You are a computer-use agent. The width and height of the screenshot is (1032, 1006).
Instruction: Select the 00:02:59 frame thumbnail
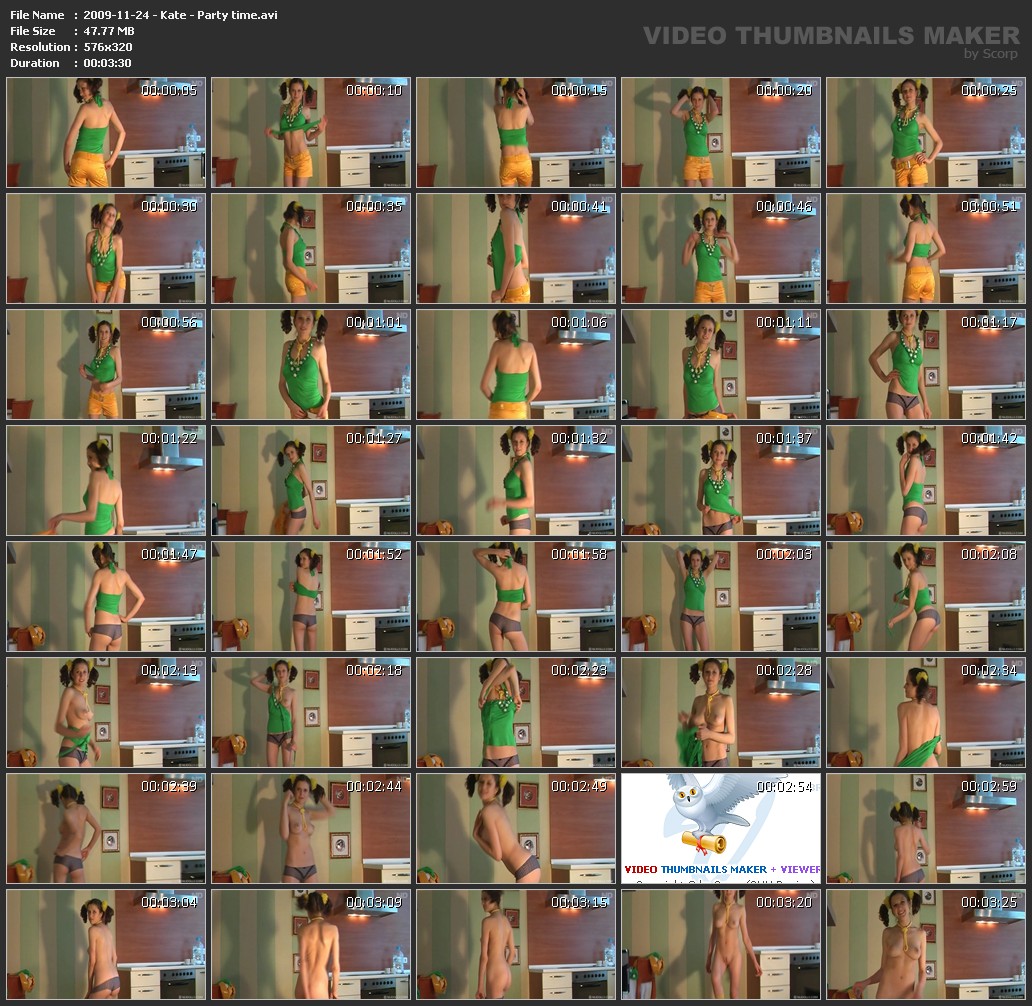[926, 828]
